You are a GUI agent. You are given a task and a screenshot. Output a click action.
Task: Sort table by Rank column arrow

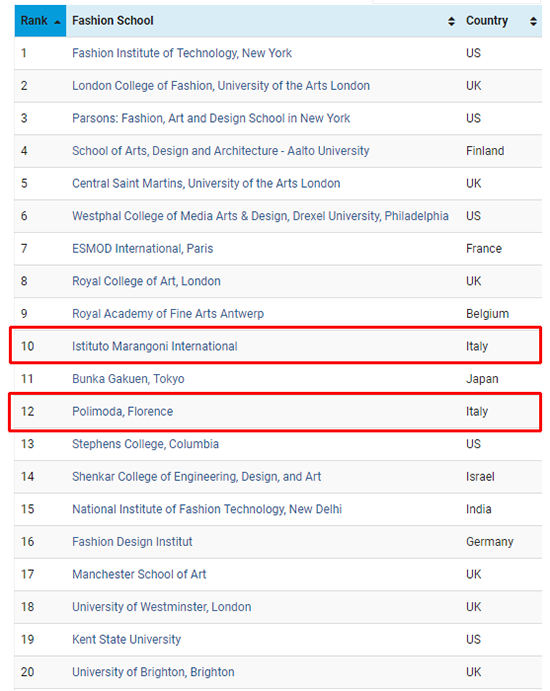(x=57, y=22)
